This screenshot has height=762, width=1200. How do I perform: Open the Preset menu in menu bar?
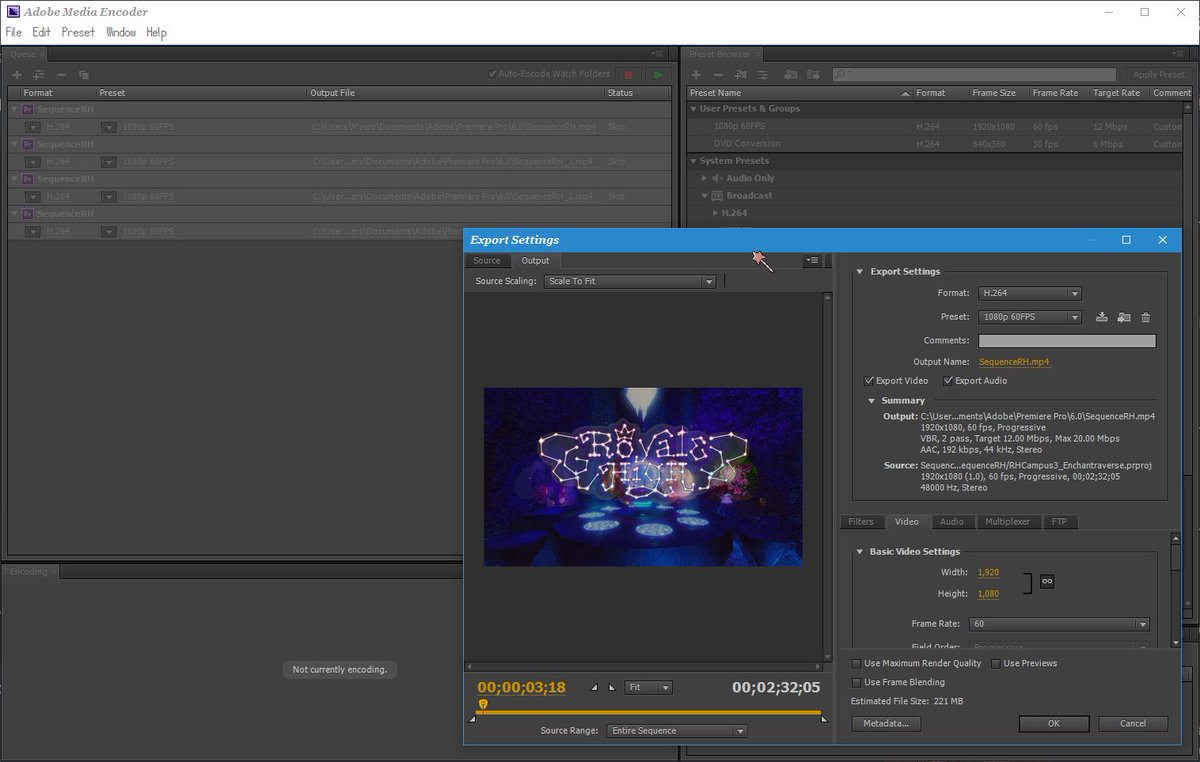click(78, 32)
